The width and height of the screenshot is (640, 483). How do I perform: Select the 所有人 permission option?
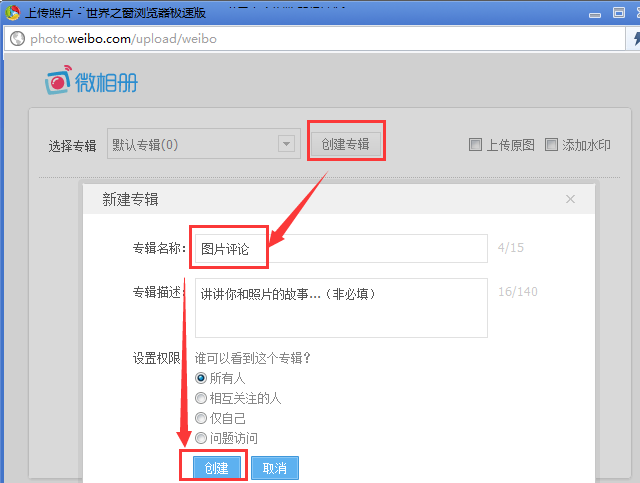point(201,378)
